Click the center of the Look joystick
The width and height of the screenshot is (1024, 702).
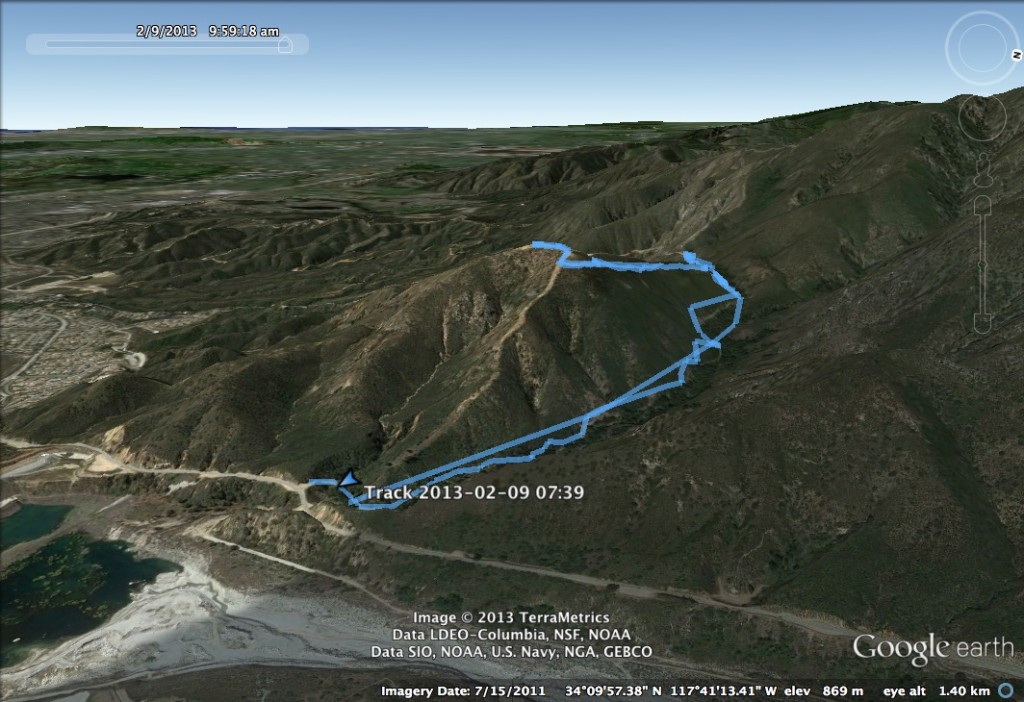(x=982, y=48)
